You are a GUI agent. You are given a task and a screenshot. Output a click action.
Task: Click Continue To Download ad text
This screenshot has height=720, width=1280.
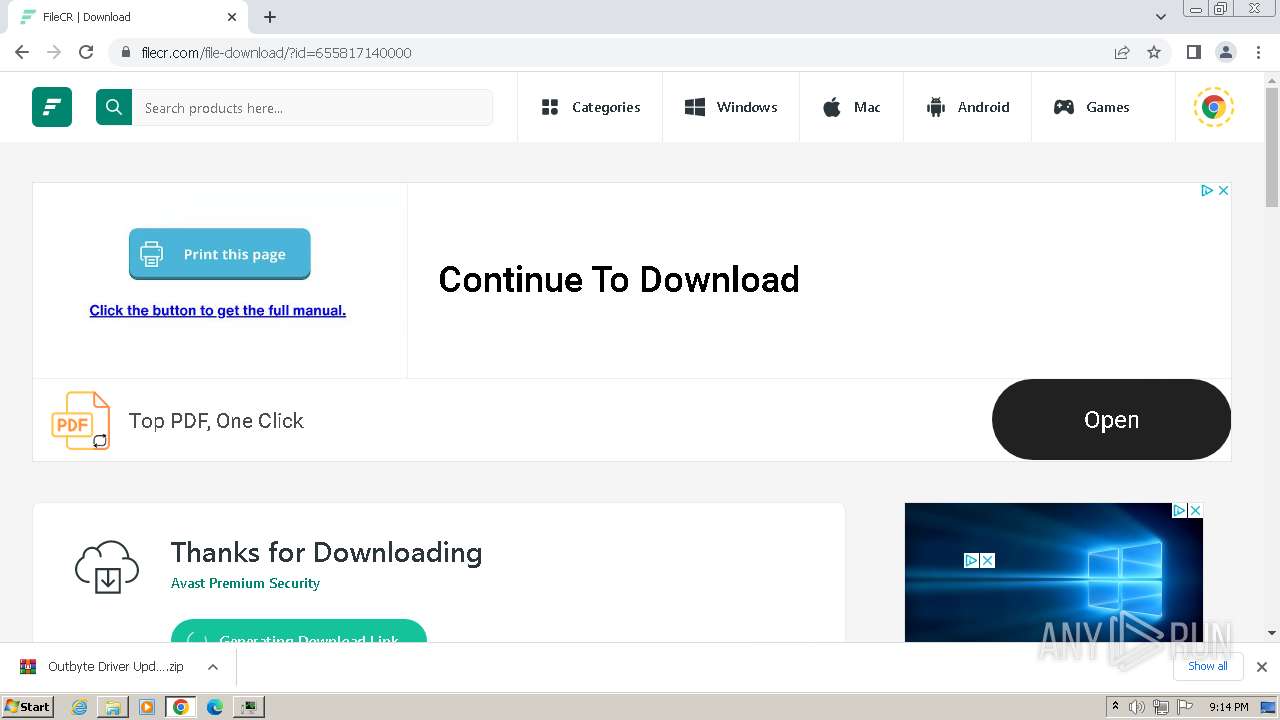[x=618, y=279]
